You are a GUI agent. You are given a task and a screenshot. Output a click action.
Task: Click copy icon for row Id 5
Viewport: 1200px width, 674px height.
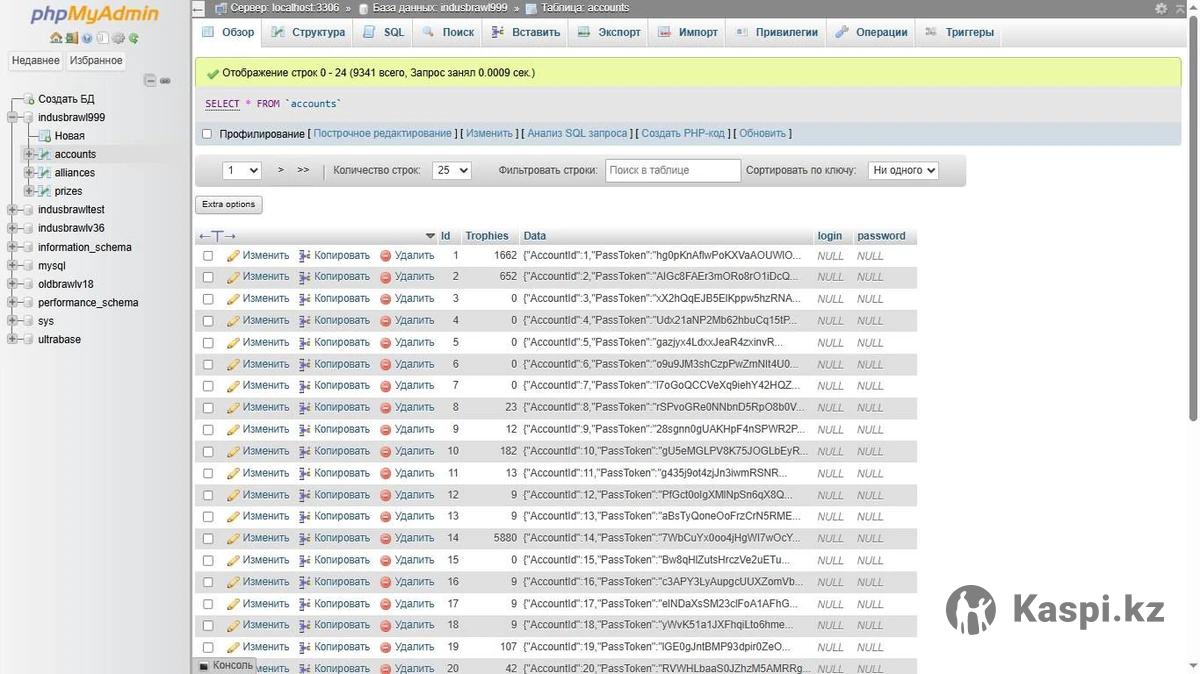point(305,343)
